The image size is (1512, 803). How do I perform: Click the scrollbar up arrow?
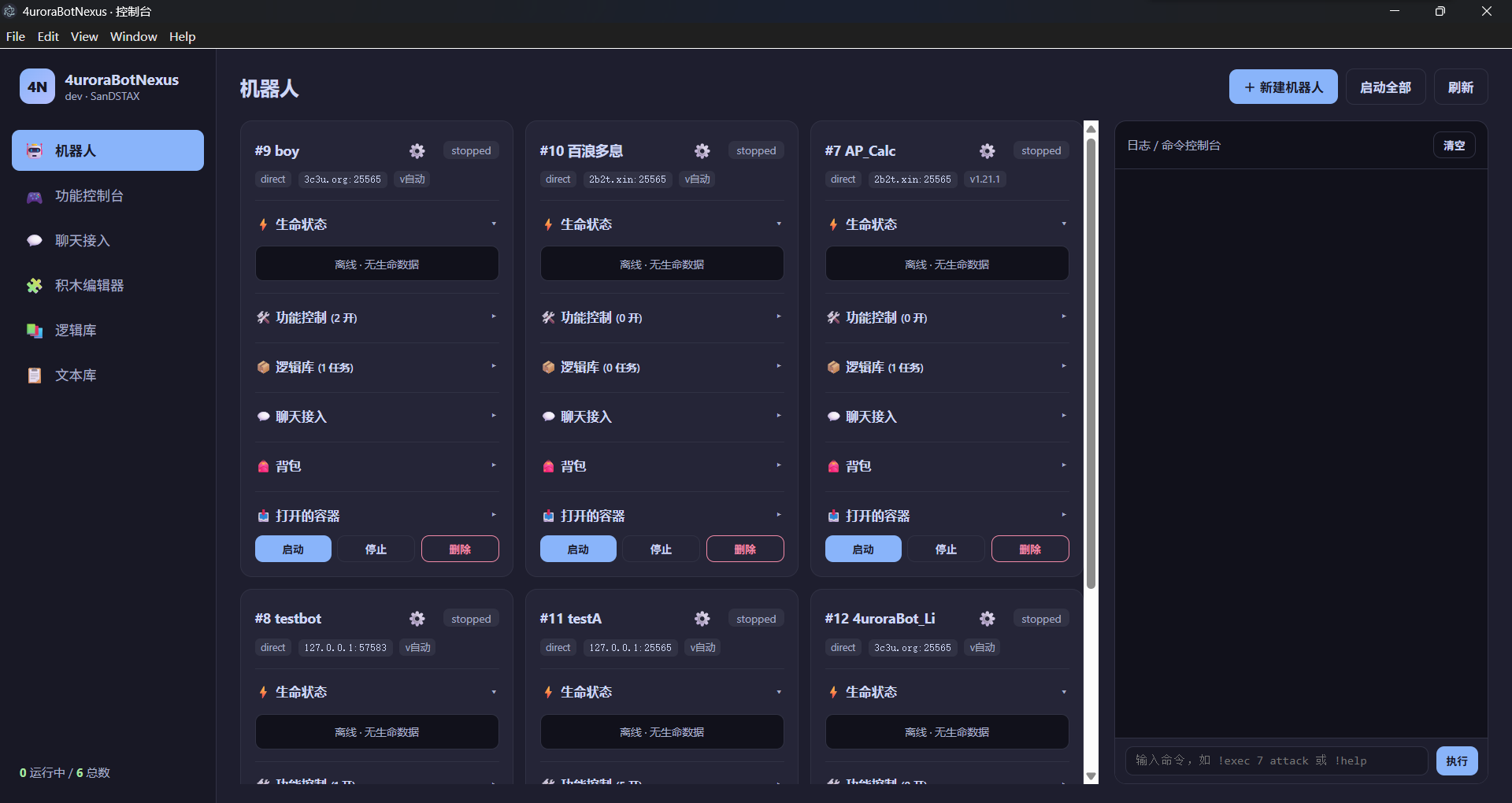pos(1091,128)
